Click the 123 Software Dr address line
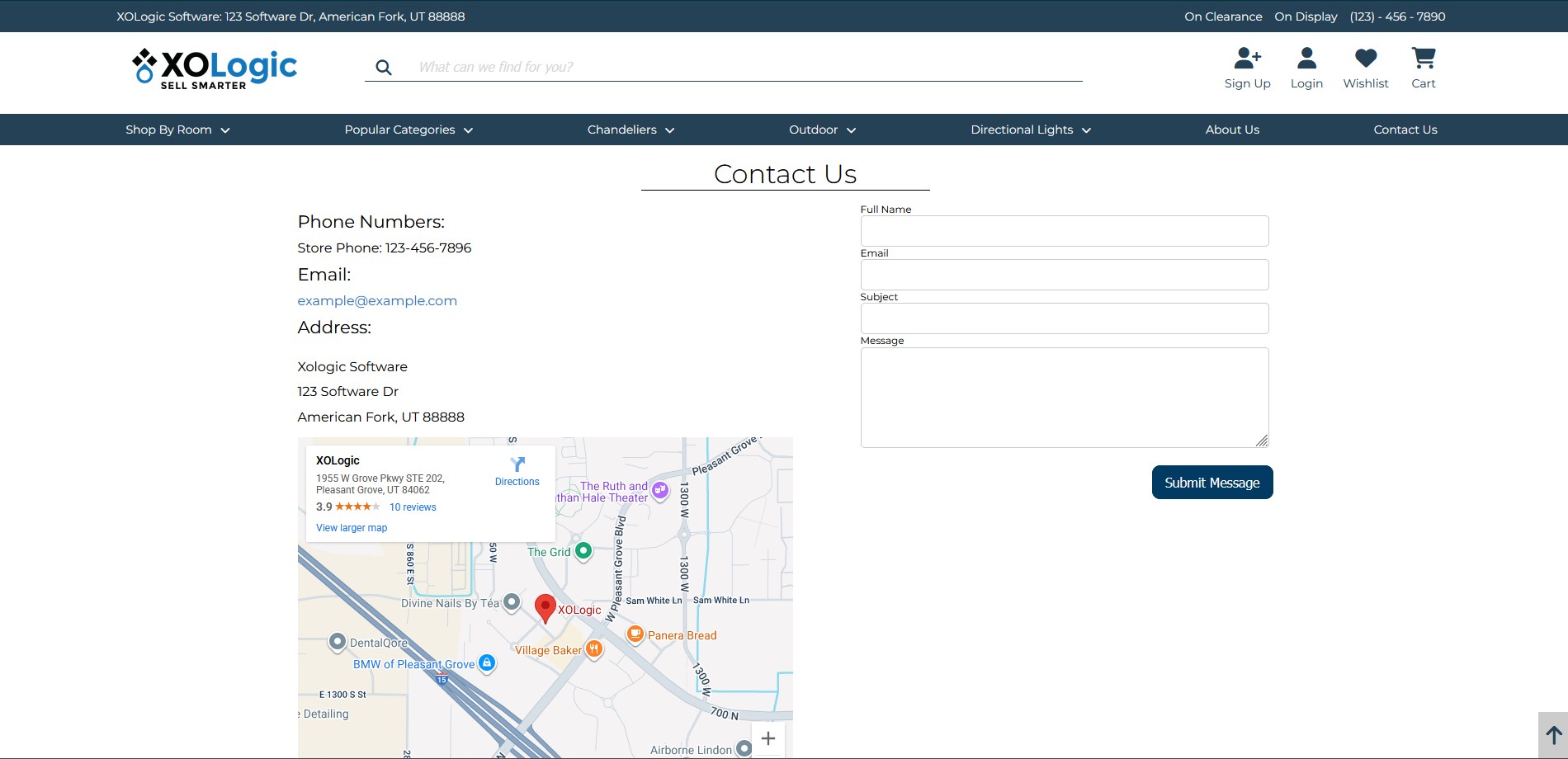This screenshot has height=759, width=1568. pos(348,392)
